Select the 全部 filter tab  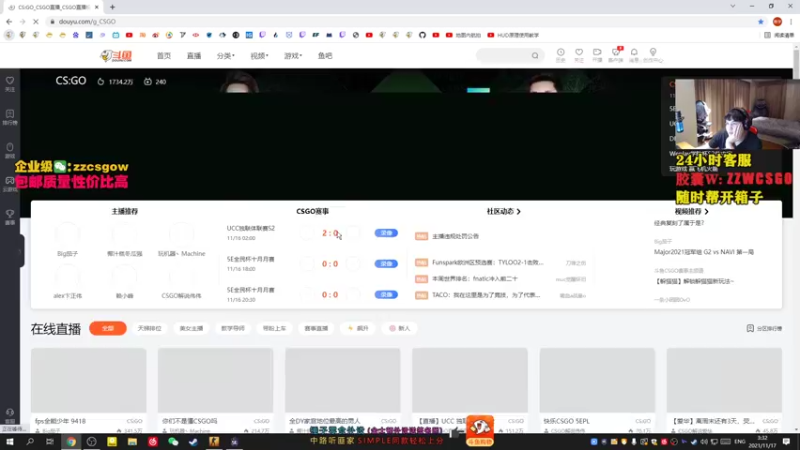108,328
